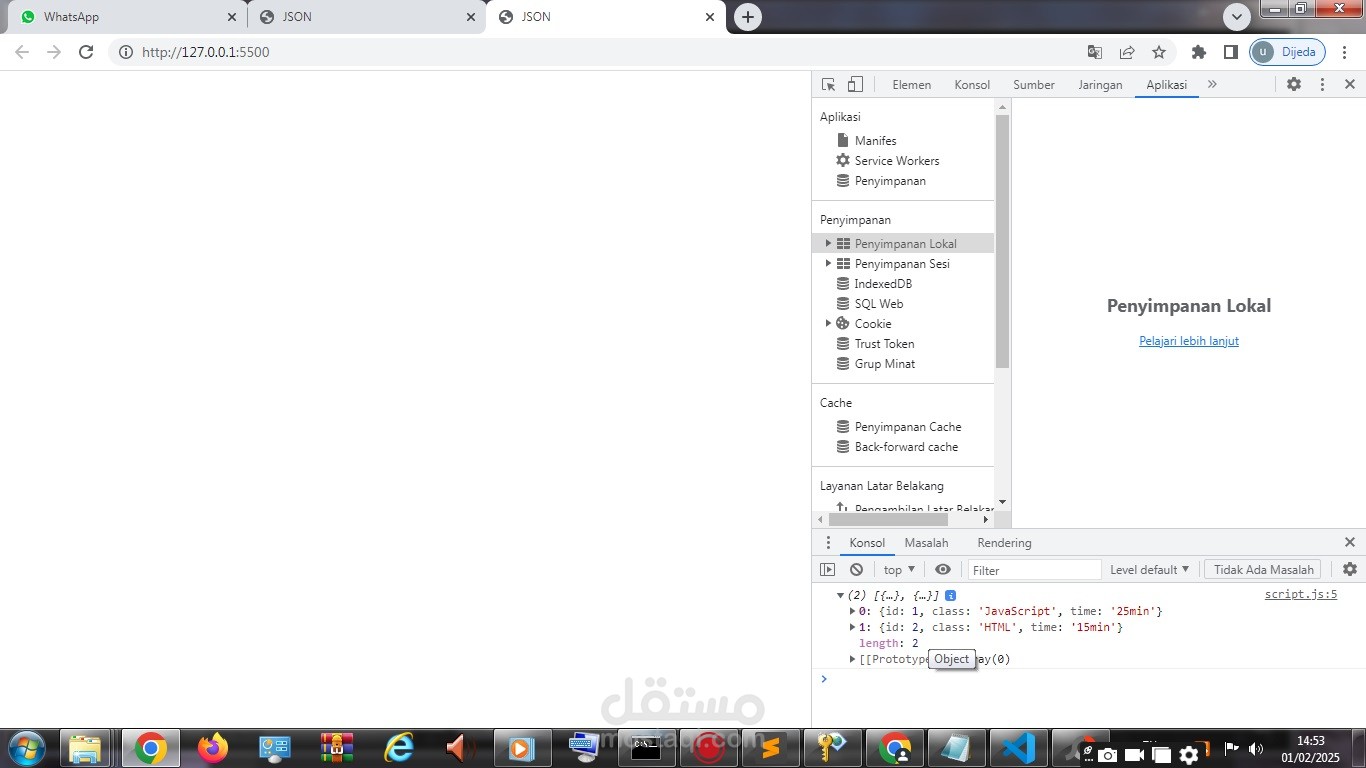Bookmark this page with star icon
Screen dimensions: 1366x768
(1159, 52)
